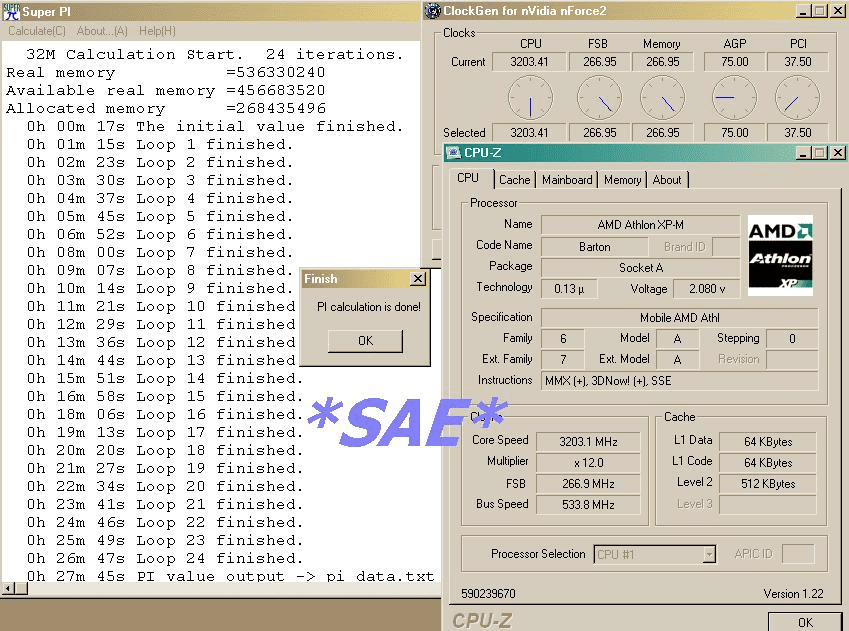849x631 pixels.
Task: Click the Current PCI value 37.50
Action: [x=798, y=62]
